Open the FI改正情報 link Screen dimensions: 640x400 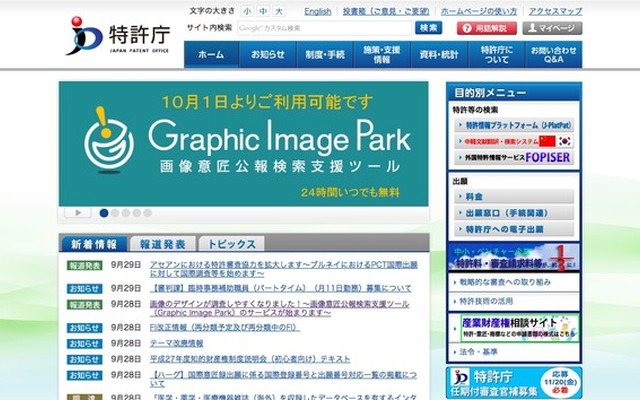pyautogui.click(x=224, y=327)
